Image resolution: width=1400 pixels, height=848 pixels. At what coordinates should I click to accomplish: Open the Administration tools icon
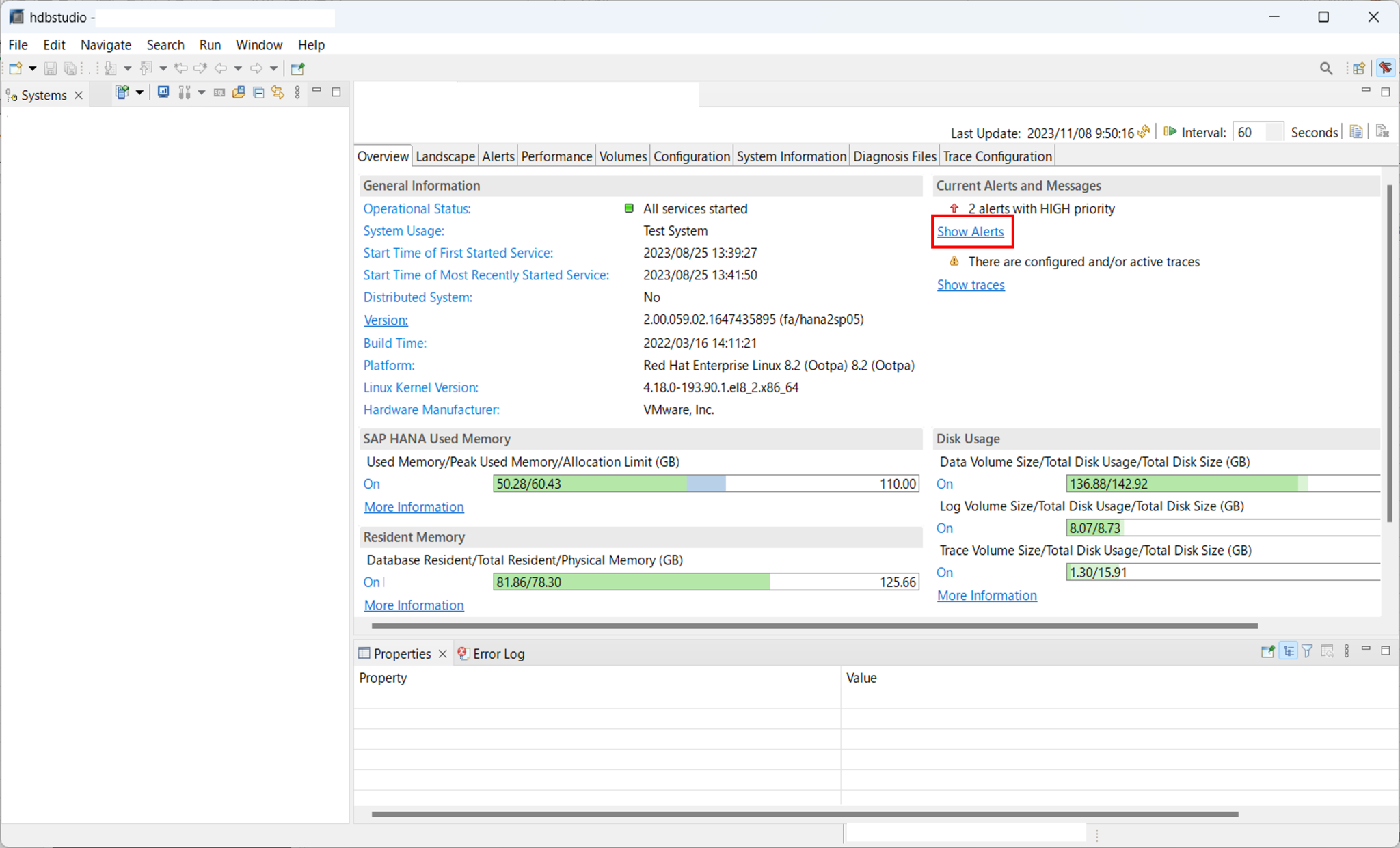click(184, 92)
